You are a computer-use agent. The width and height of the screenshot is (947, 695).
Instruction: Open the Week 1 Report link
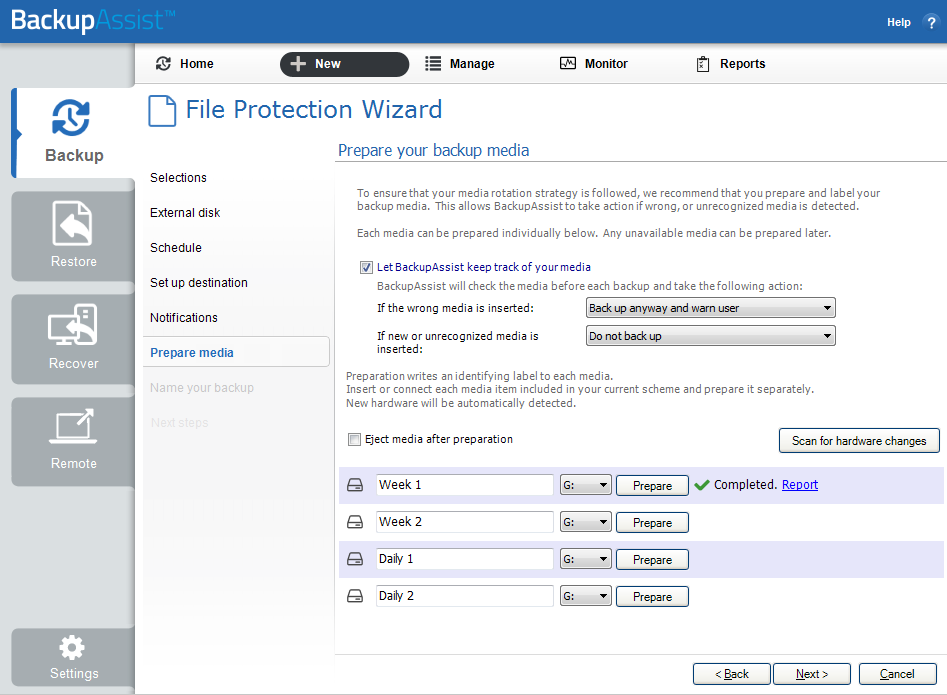pyautogui.click(x=800, y=485)
